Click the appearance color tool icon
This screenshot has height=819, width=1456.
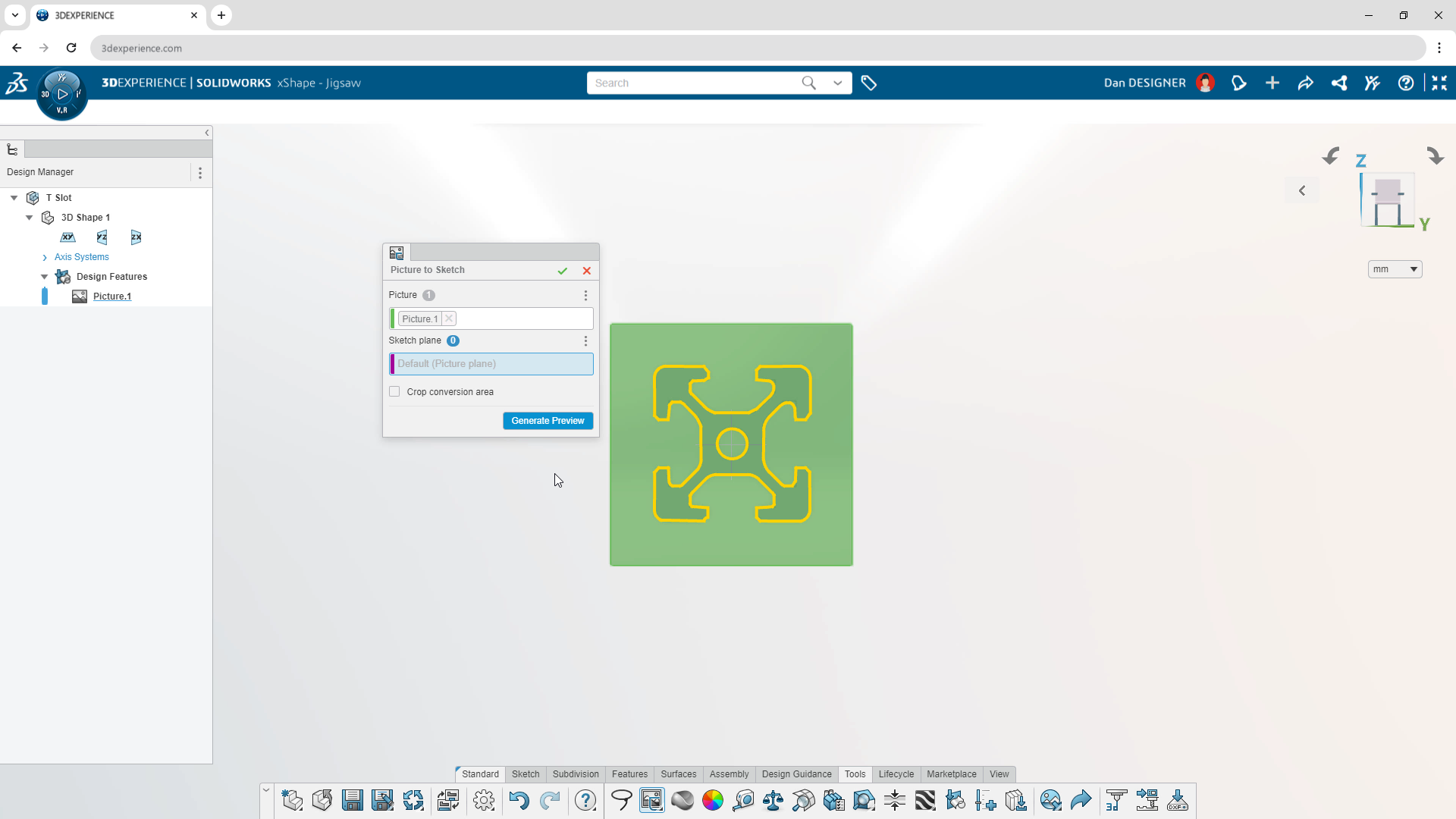point(713,800)
